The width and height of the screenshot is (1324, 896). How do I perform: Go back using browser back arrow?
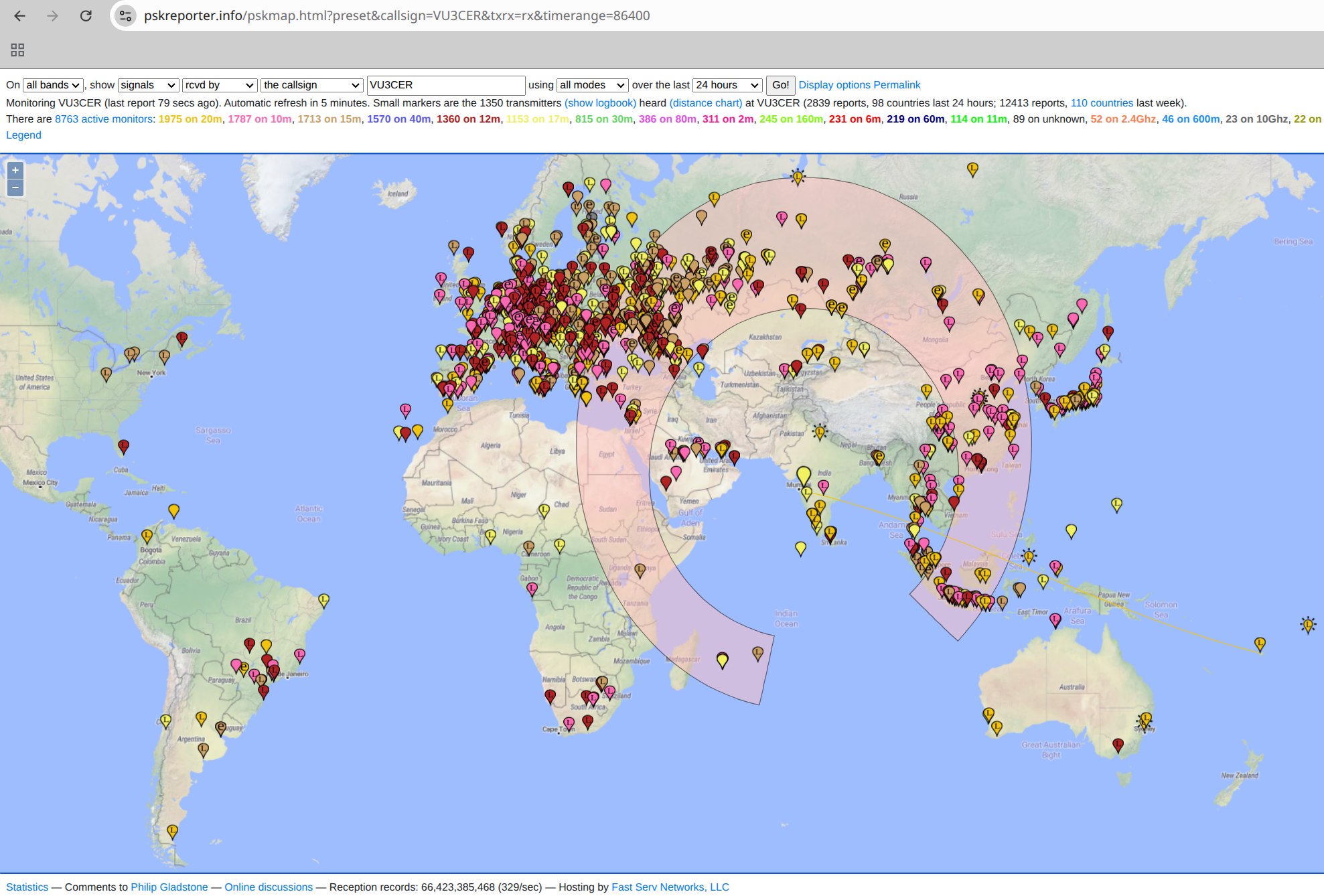point(19,15)
